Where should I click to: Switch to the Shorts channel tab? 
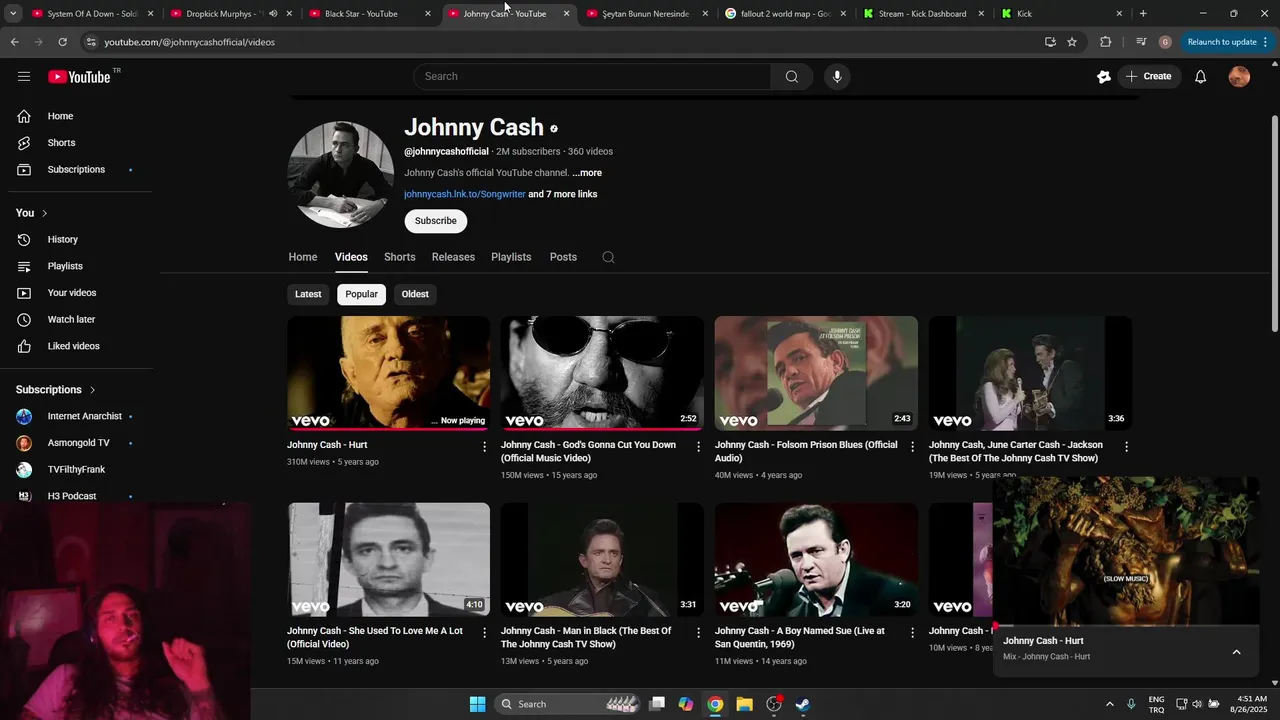399,257
